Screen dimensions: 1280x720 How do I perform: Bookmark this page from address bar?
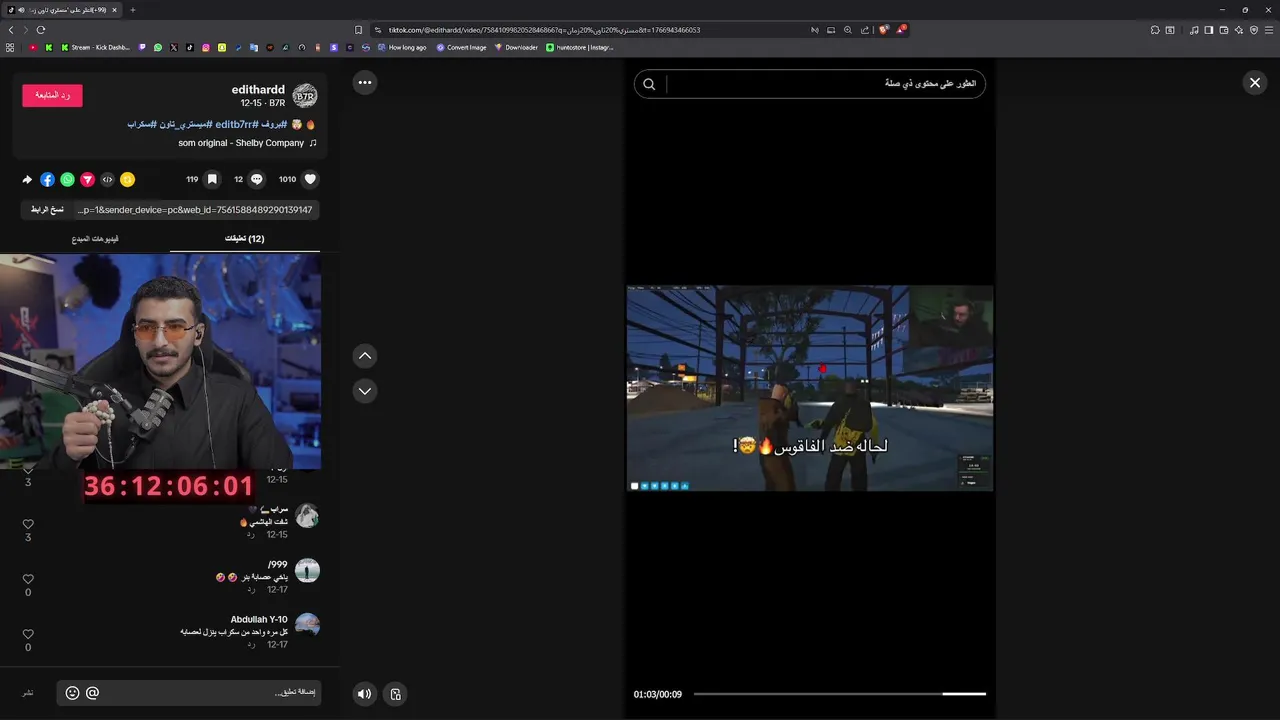click(x=358, y=30)
